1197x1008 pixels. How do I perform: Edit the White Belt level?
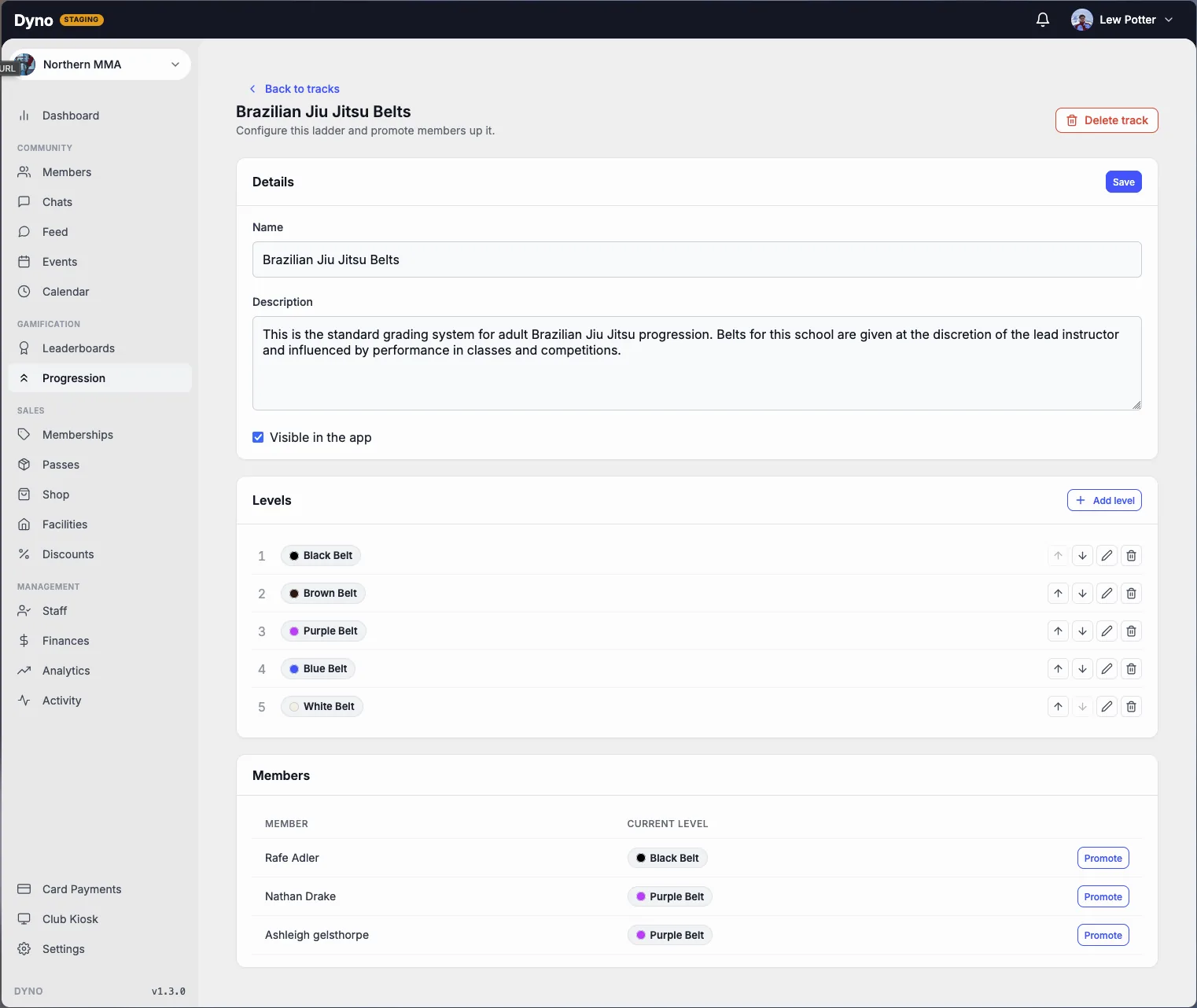point(1107,707)
